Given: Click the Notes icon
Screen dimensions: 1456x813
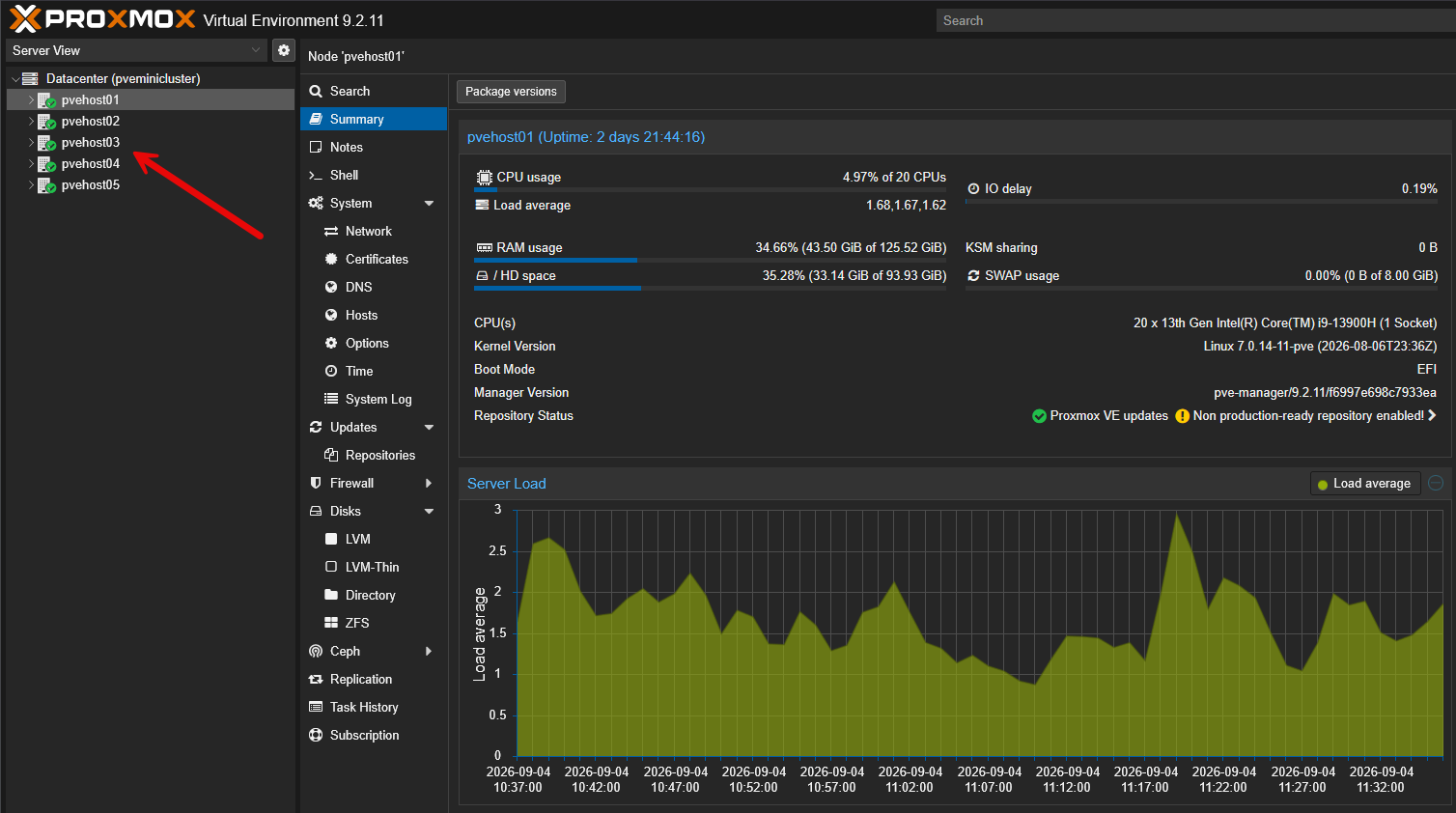Looking at the screenshot, I should coord(316,147).
